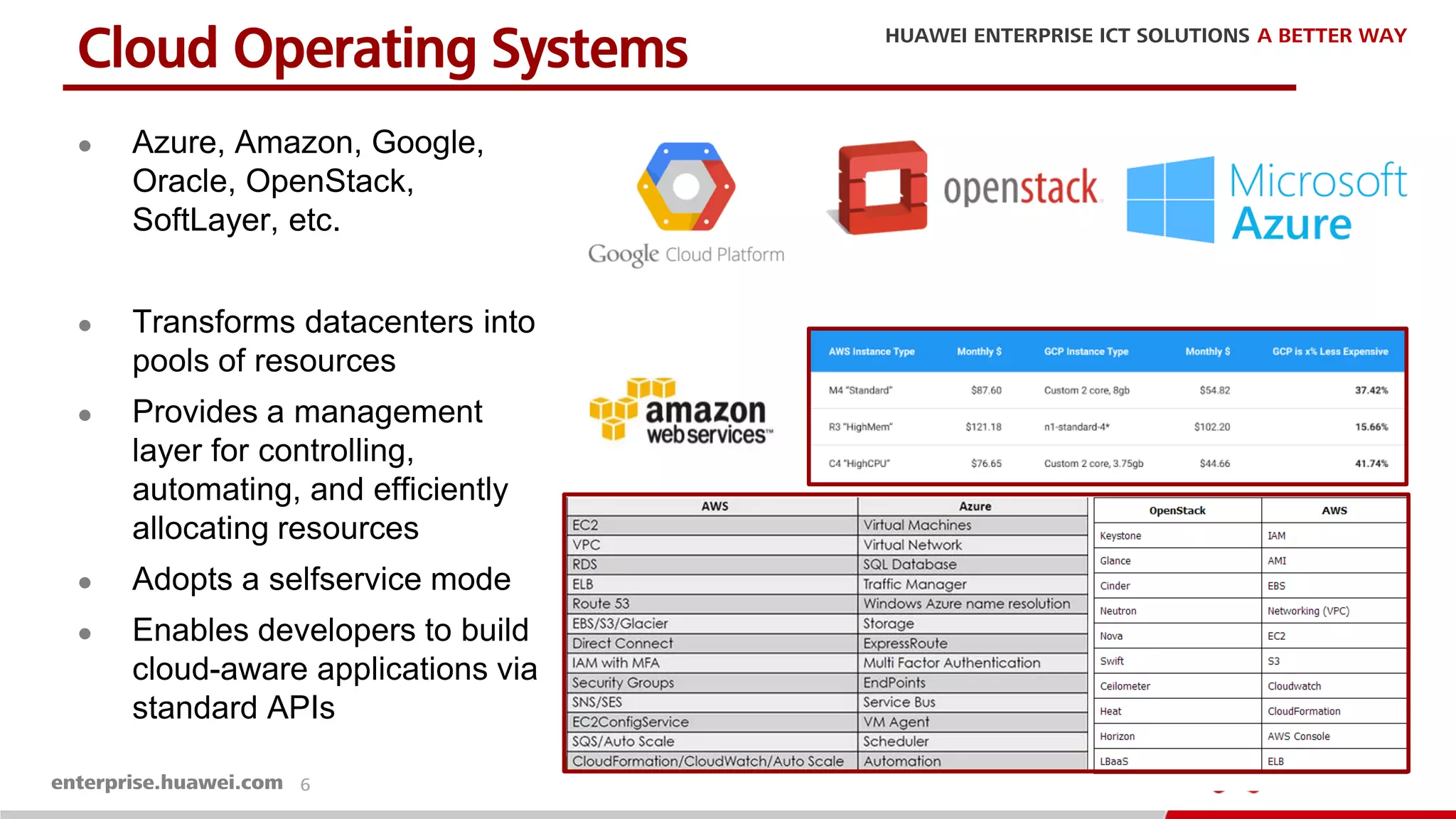Click the 'A BETTER WAY' red slogan text
Image resolution: width=1456 pixels, height=819 pixels.
(1332, 36)
